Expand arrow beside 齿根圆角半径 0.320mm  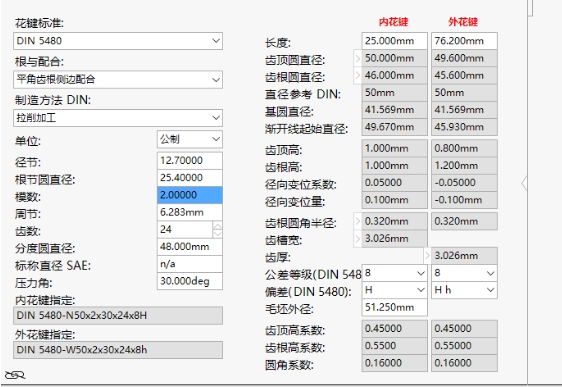(357, 221)
